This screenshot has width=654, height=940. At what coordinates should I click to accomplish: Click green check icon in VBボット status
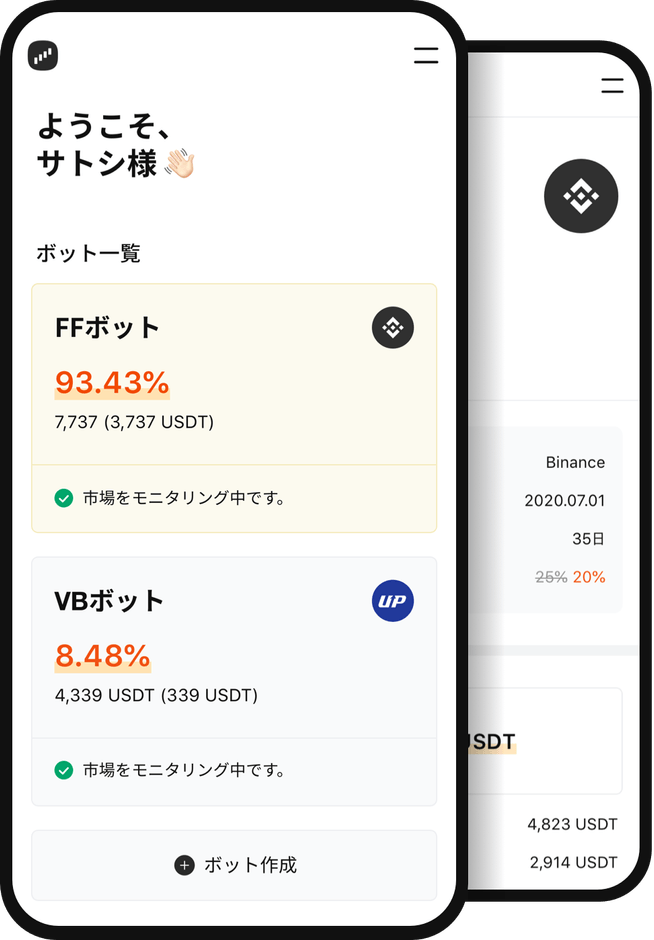(64, 770)
